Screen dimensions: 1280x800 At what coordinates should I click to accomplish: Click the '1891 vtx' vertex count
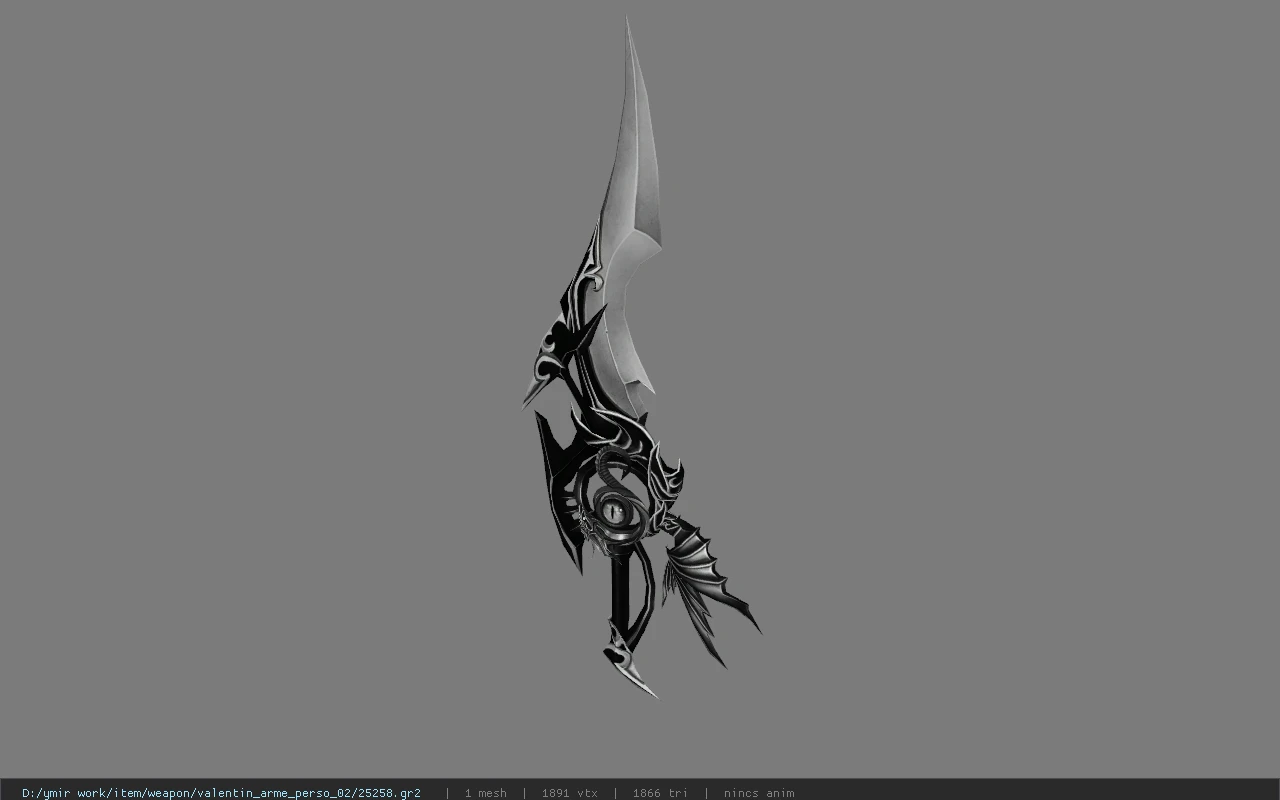click(569, 793)
